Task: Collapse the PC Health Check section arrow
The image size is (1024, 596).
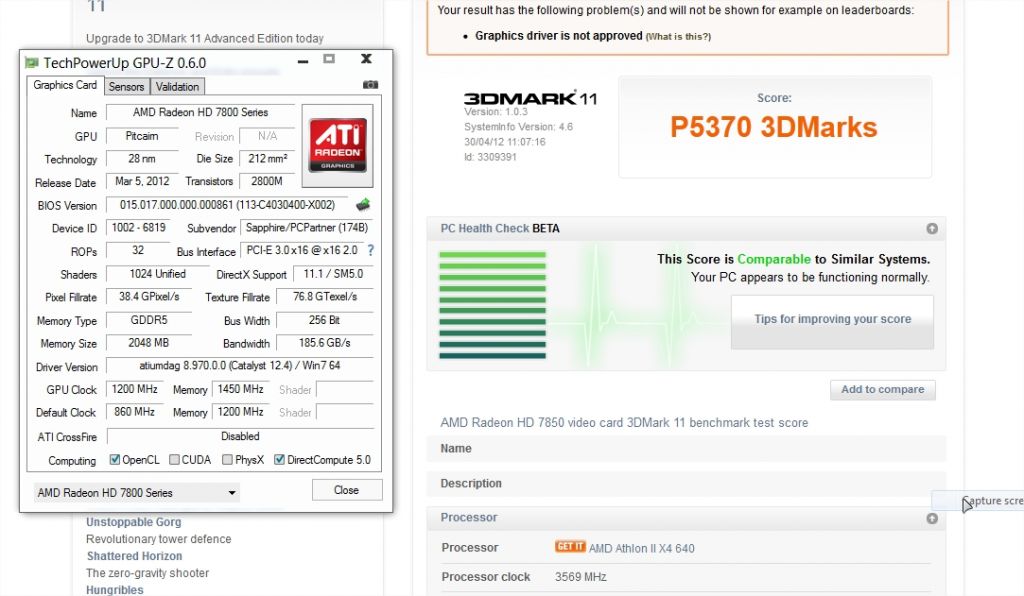Action: coord(932,228)
